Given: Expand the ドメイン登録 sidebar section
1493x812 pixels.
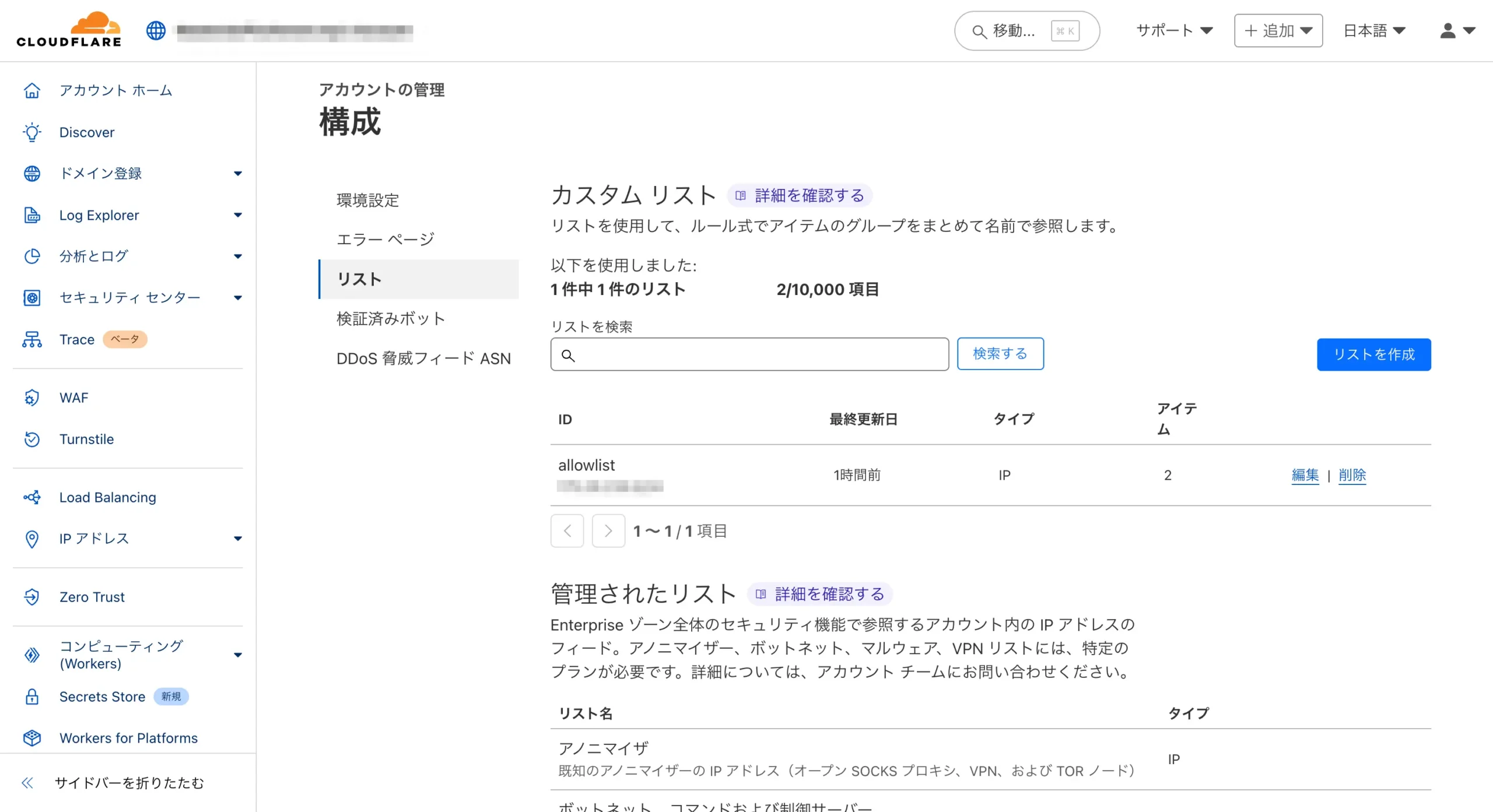Looking at the screenshot, I should pos(237,174).
